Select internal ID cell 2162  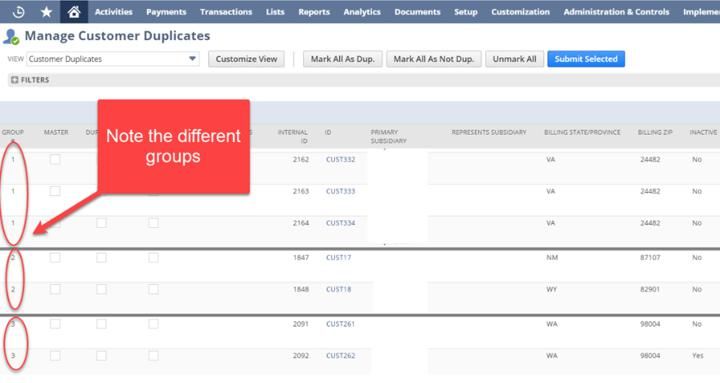click(x=301, y=159)
